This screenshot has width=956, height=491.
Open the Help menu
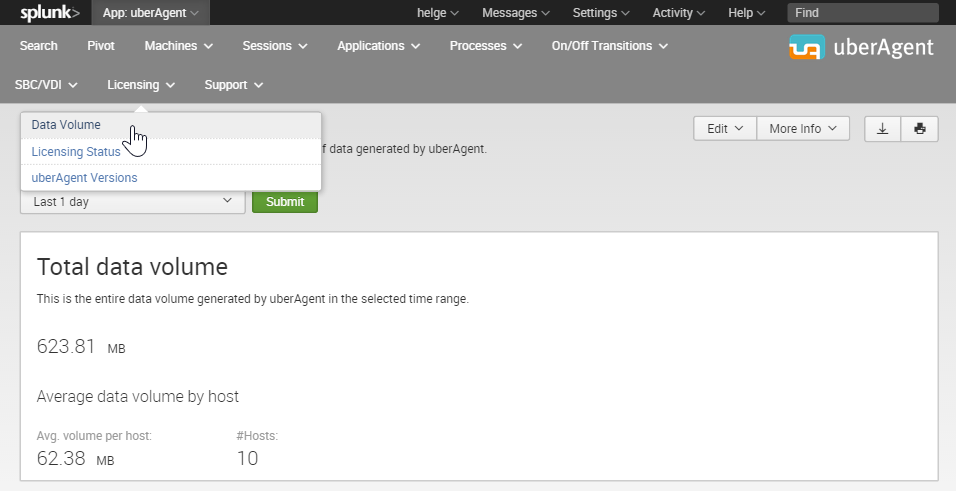click(746, 13)
